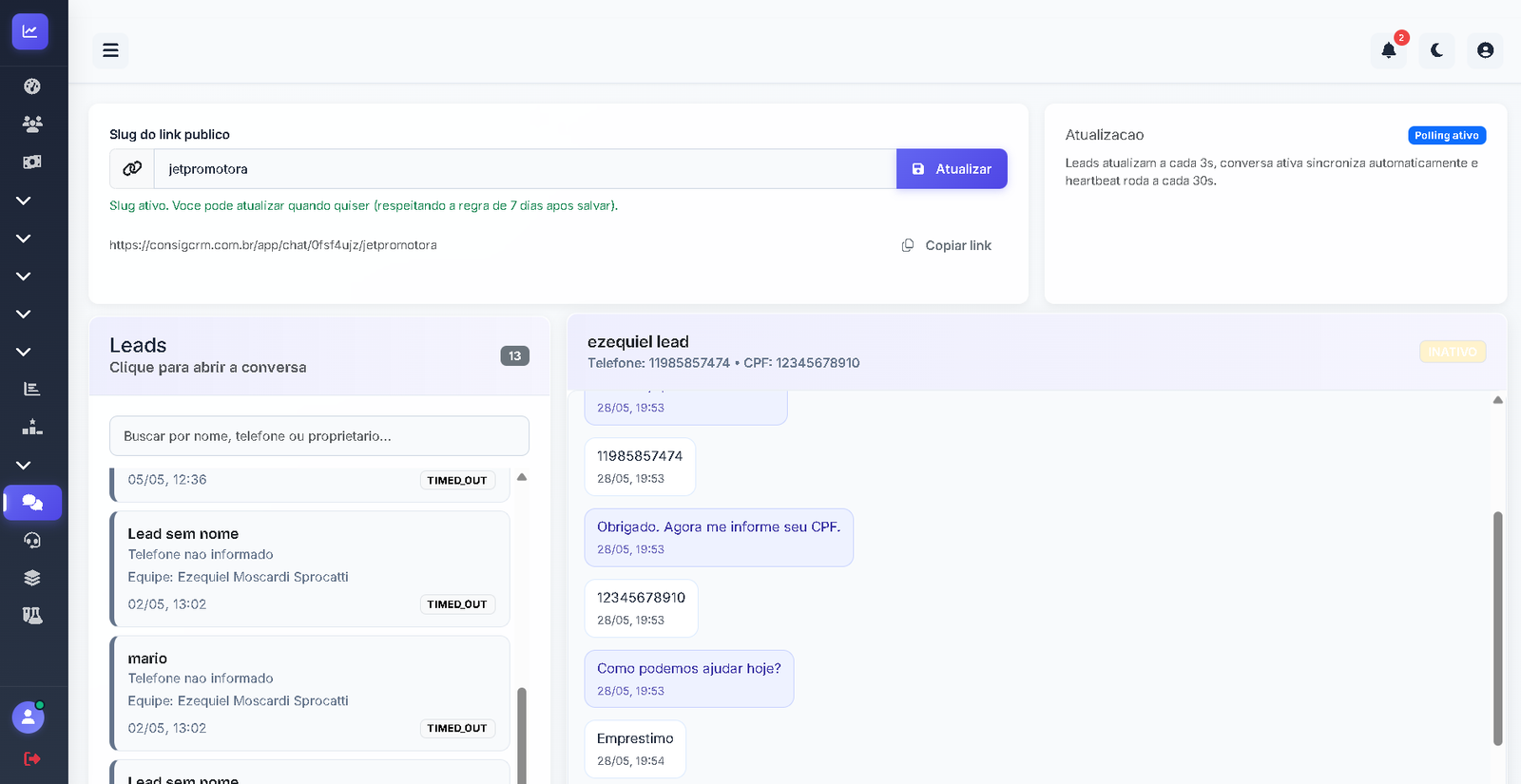Viewport: 1521px width, 784px height.
Task: Click message 'Como podemos ajudar hoje?'
Action: [689, 679]
